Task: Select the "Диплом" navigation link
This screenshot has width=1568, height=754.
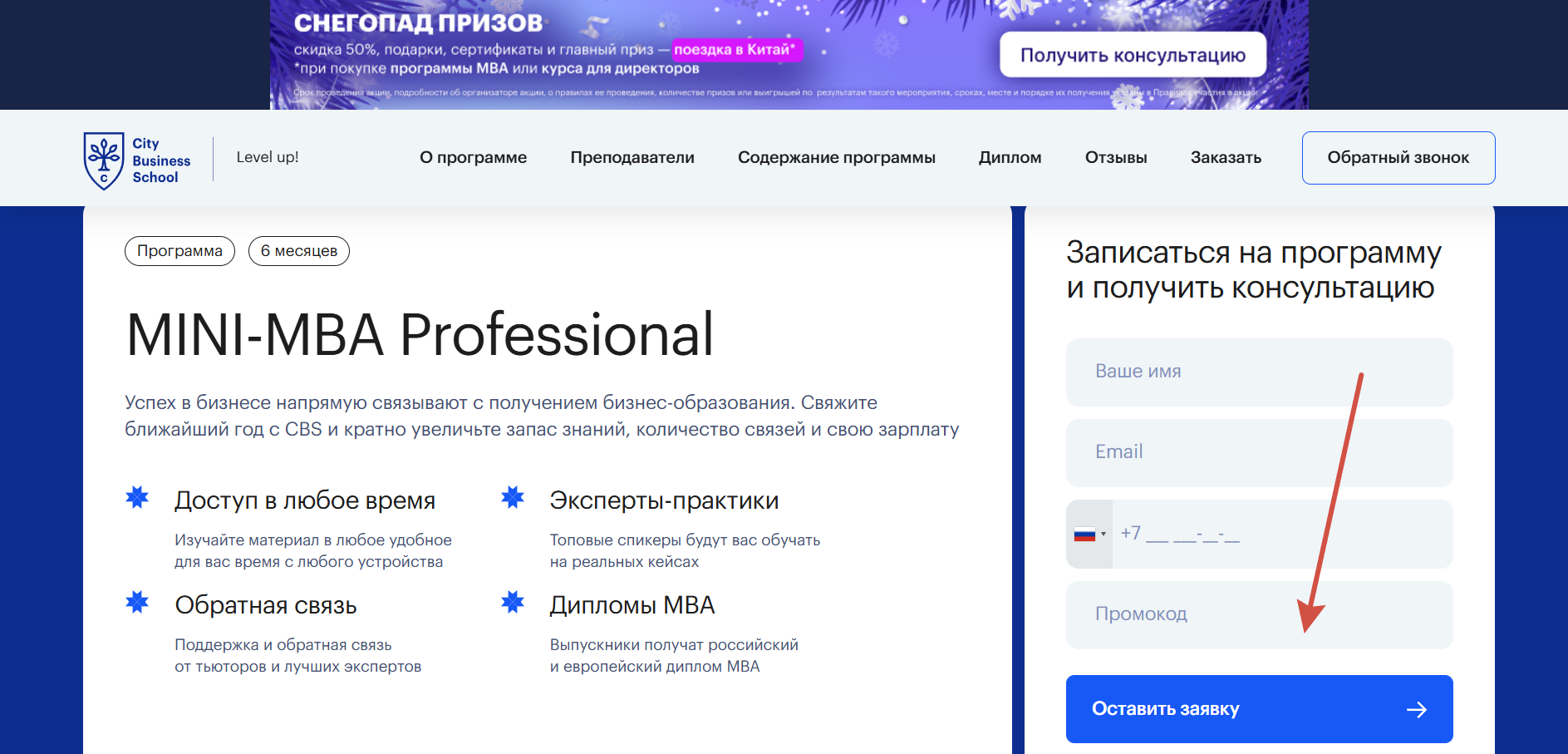Action: point(1010,157)
